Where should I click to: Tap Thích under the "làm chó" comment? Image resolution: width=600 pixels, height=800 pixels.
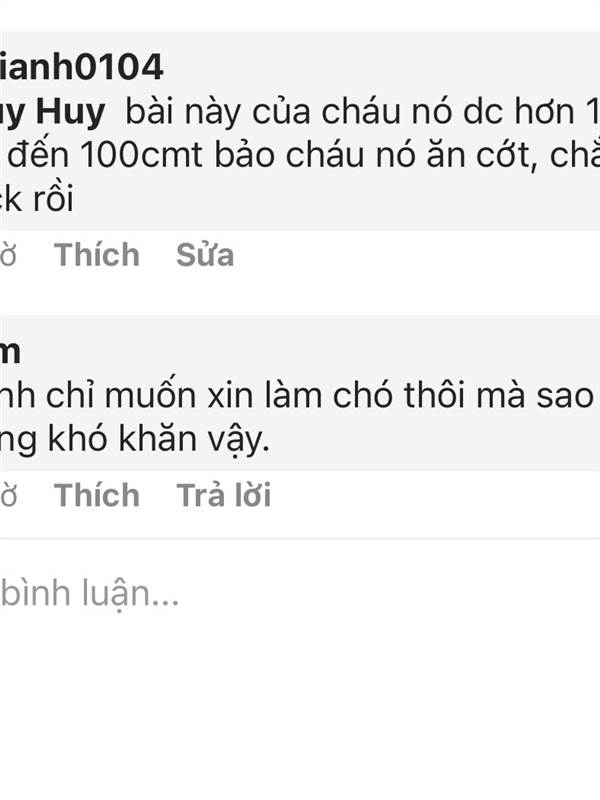pos(97,495)
